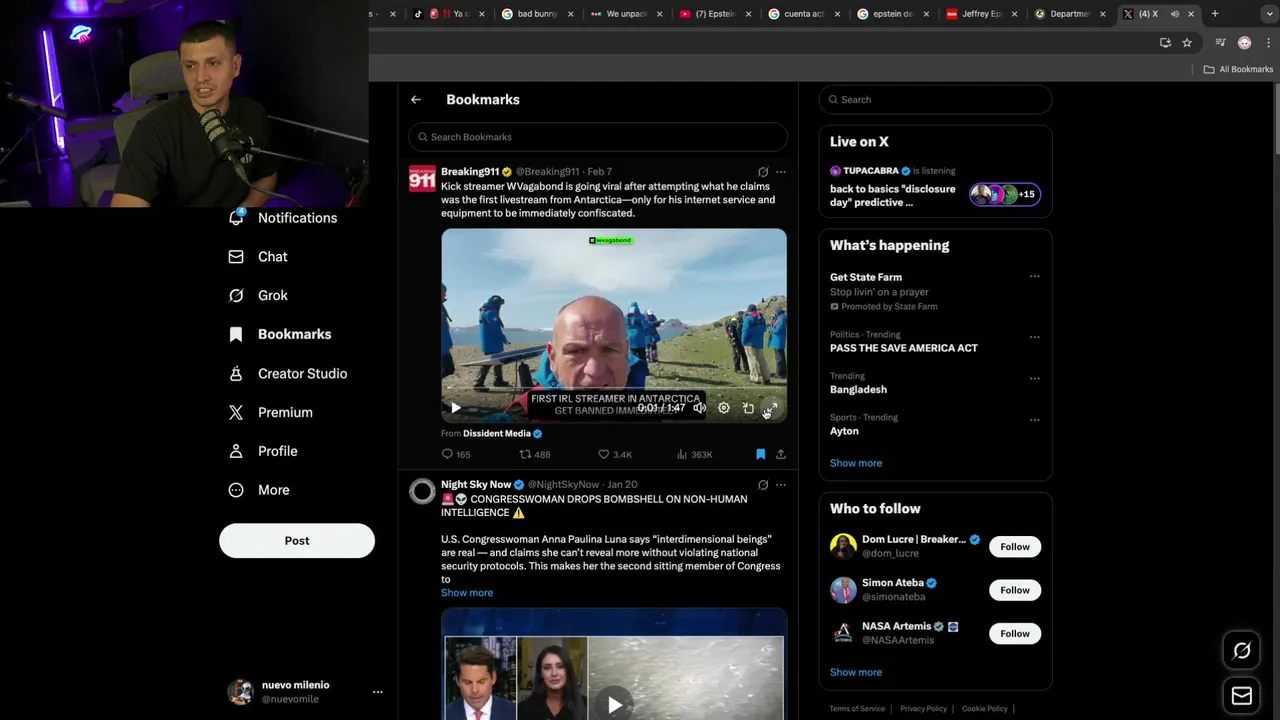Open more options for Night Sky Now post
Viewport: 1280px width, 720px height.
click(781, 485)
